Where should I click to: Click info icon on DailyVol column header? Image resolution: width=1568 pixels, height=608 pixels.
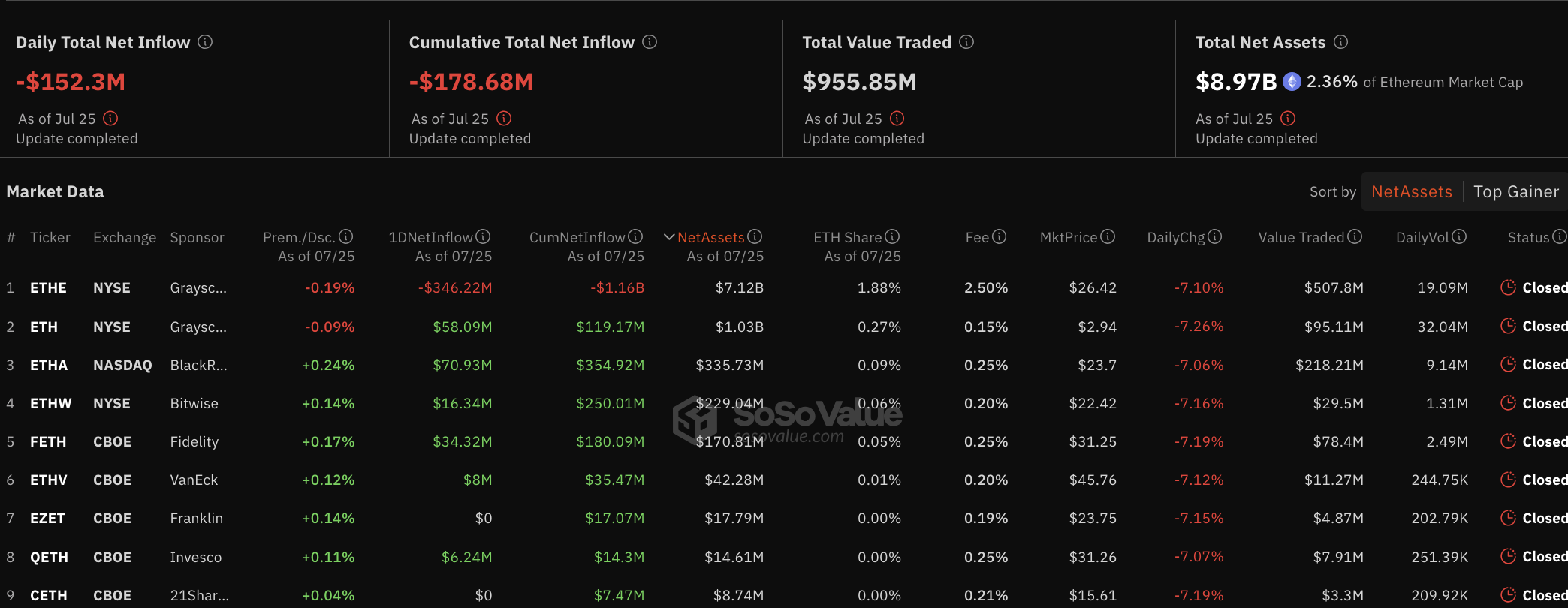coord(1459,236)
